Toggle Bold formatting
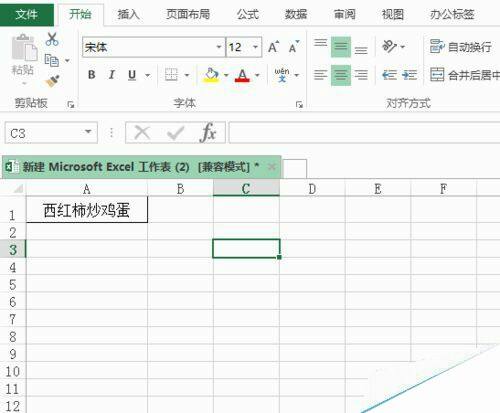Screen dimensions: 500x413 (92, 75)
